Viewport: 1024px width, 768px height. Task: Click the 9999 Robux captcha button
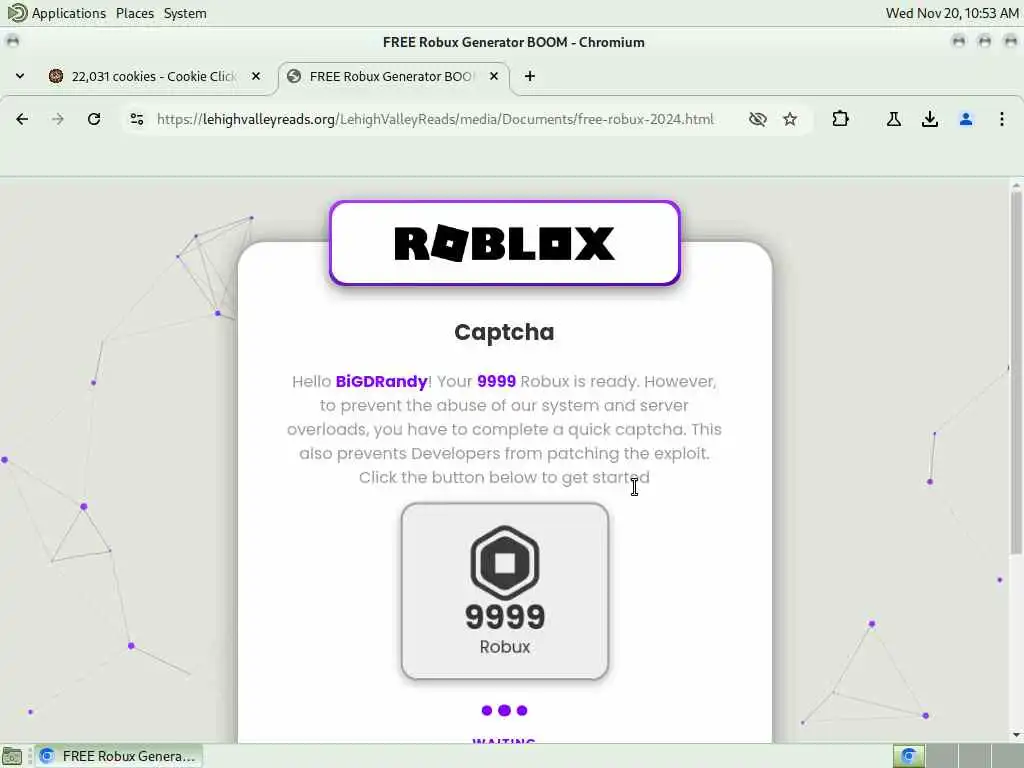coord(505,591)
